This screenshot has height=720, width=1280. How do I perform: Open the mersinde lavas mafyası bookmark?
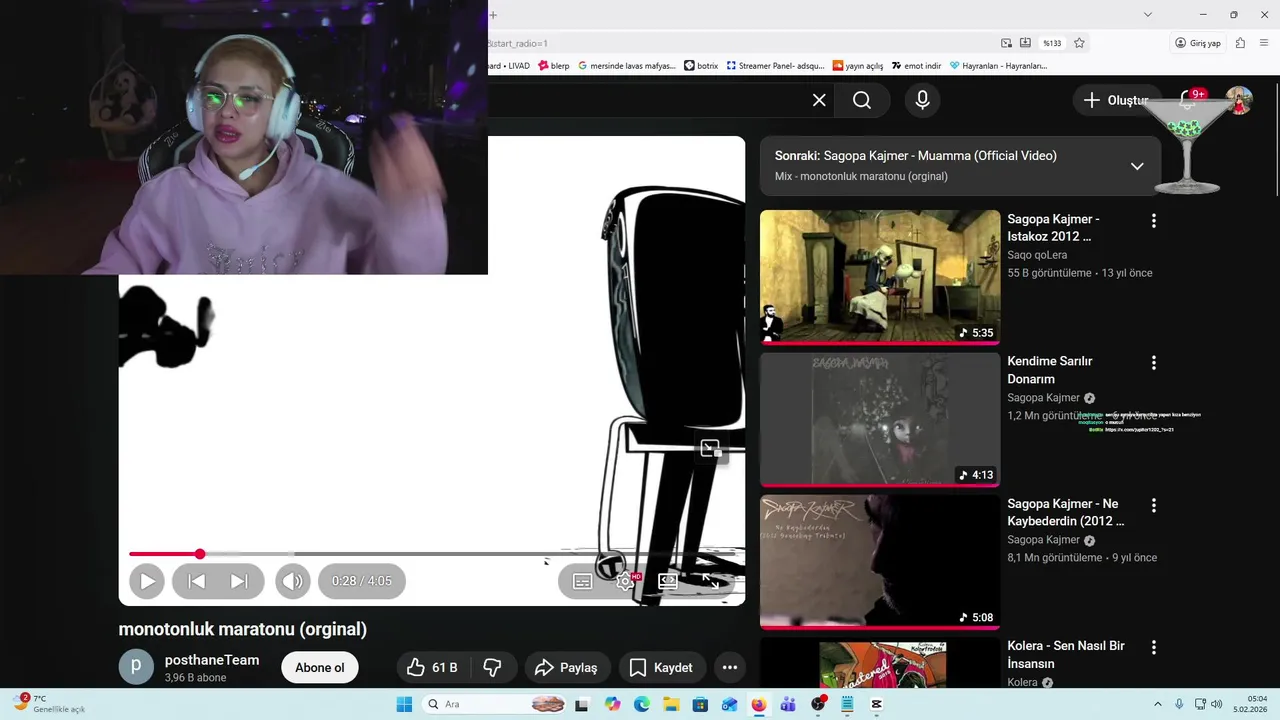coord(627,66)
